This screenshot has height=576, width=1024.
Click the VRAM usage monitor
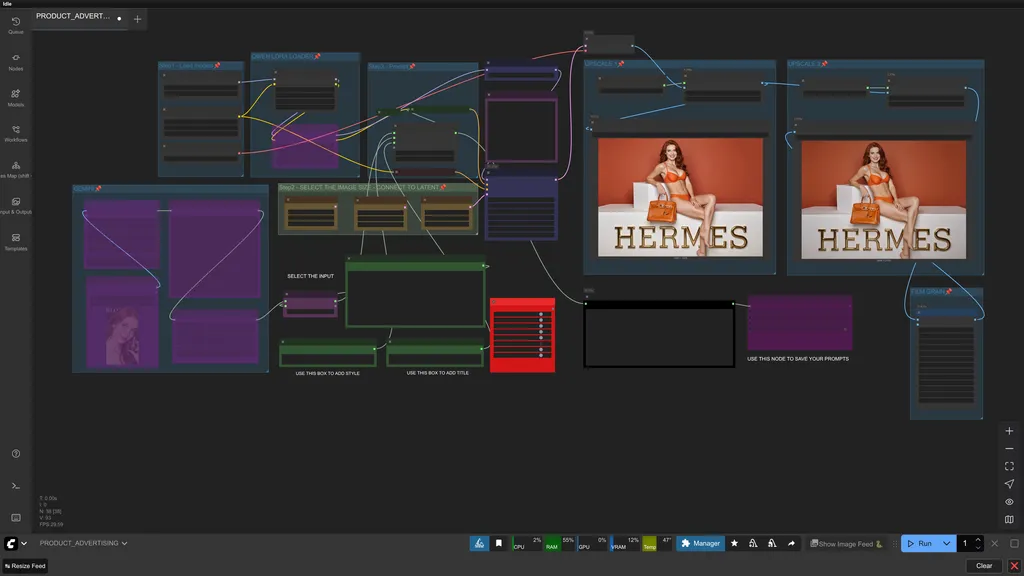coord(624,543)
